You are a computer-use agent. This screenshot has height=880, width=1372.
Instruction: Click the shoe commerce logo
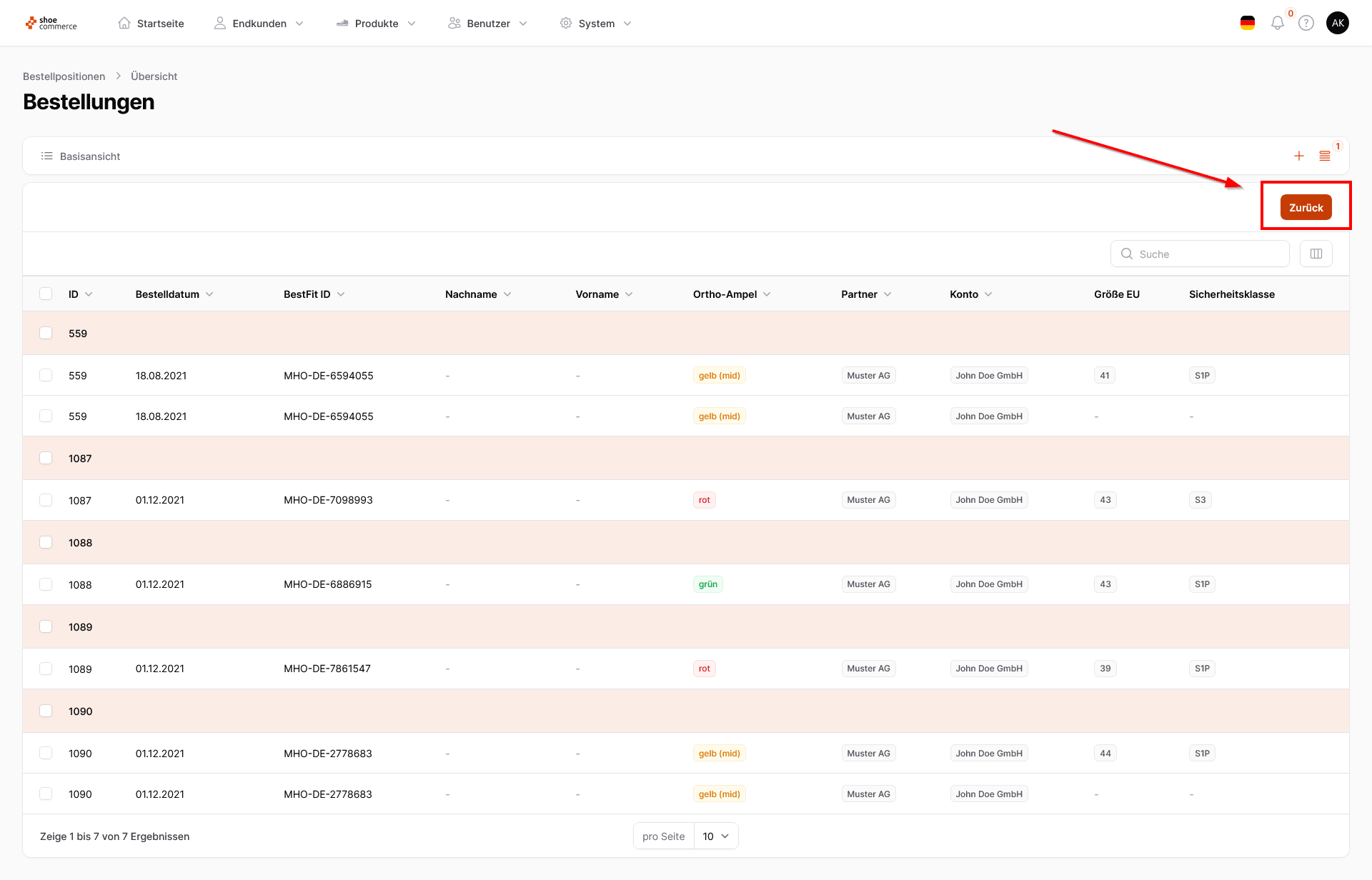pyautogui.click(x=51, y=23)
